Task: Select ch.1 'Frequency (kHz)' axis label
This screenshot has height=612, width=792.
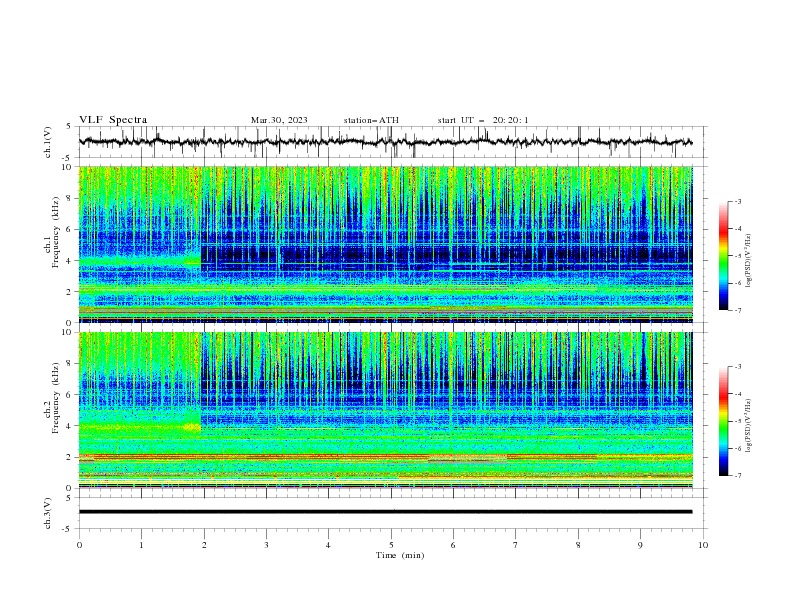Action: pyautogui.click(x=56, y=232)
